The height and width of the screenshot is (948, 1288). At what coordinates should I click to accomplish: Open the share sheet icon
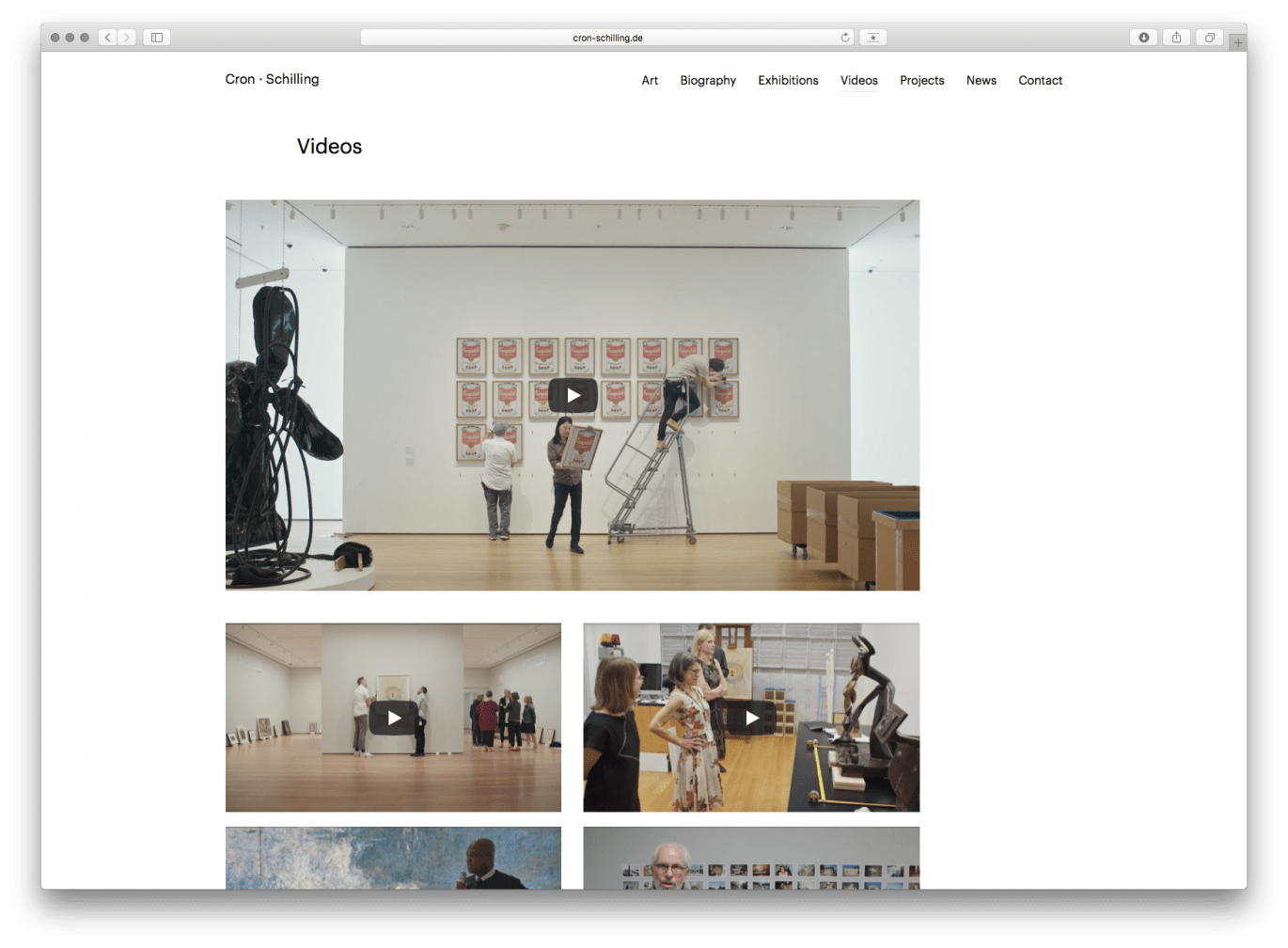click(1176, 38)
